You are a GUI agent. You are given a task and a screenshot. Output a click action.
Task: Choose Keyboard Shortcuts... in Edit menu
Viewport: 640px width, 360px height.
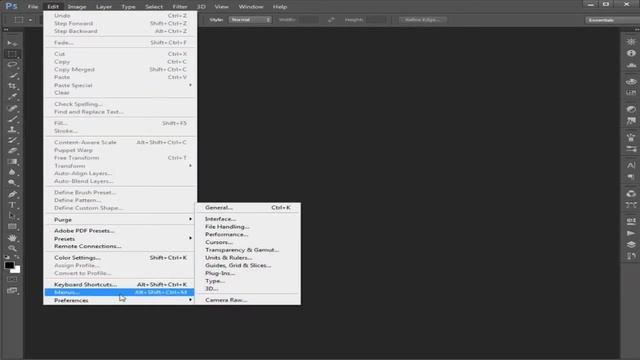click(x=119, y=284)
